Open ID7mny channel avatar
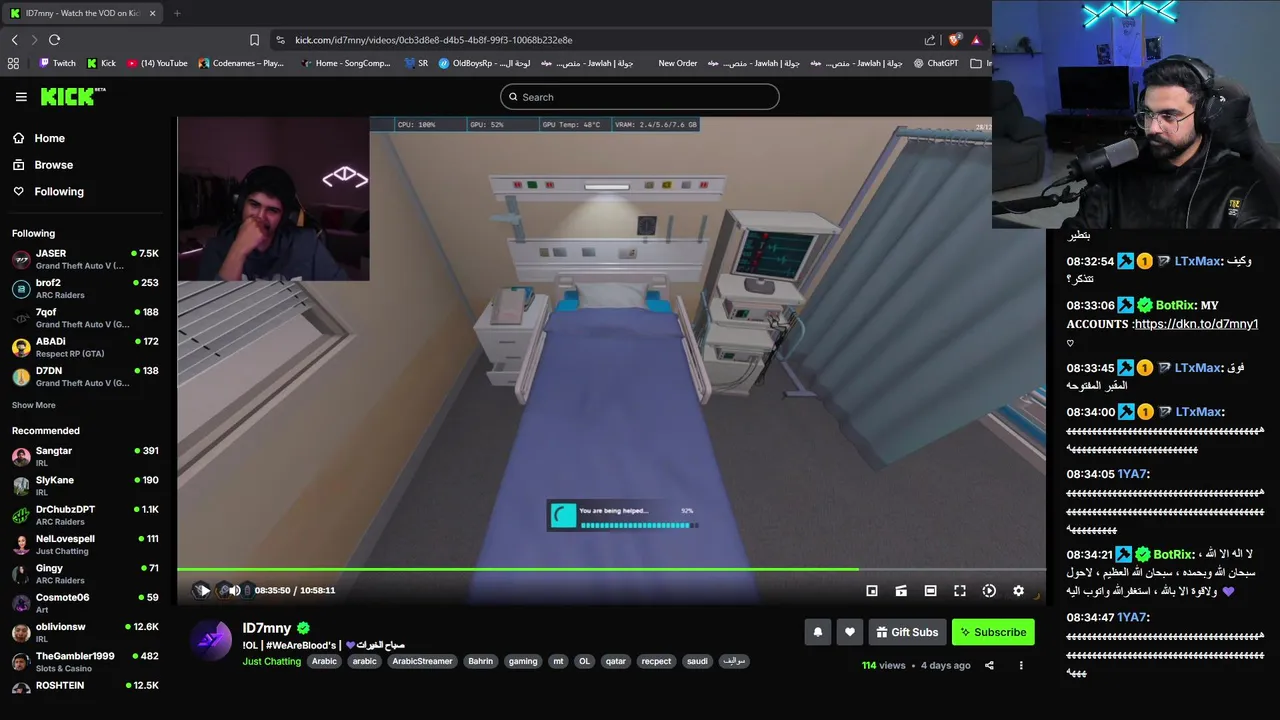Viewport: 1280px width, 720px height. point(211,641)
